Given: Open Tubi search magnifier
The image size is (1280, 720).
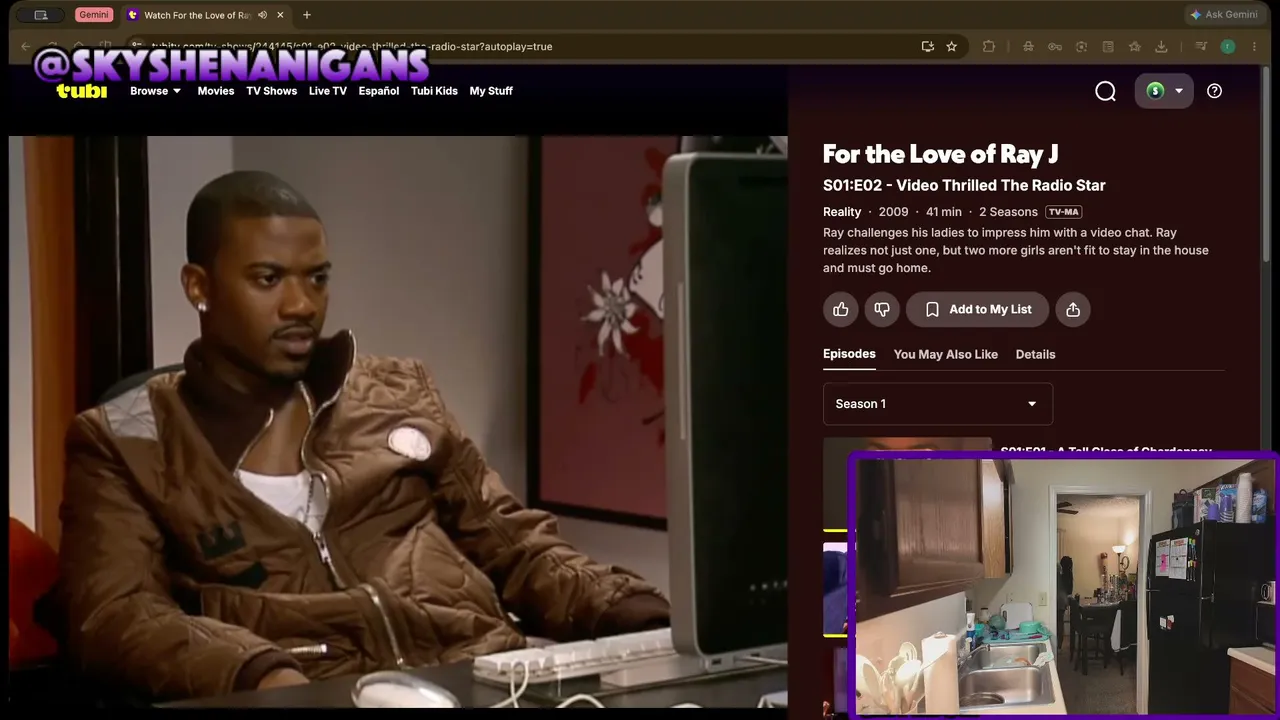Looking at the screenshot, I should (x=1105, y=91).
